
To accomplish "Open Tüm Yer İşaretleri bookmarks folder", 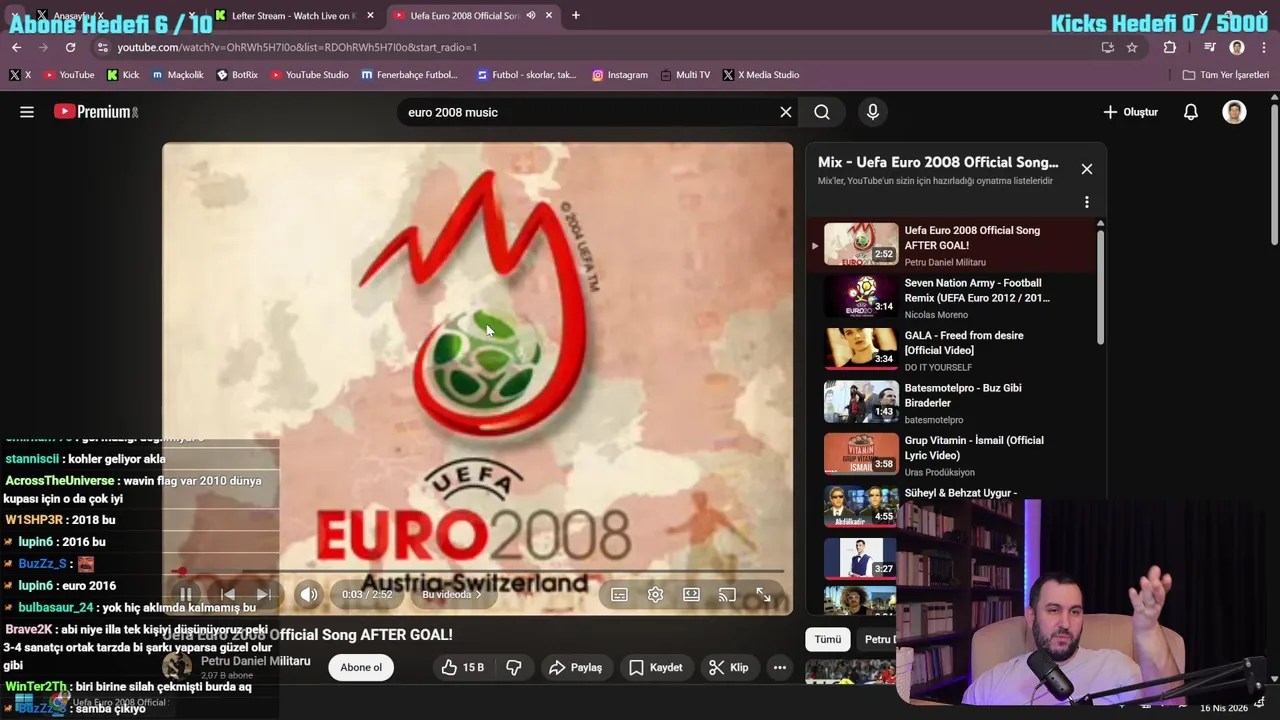I will click(1226, 75).
